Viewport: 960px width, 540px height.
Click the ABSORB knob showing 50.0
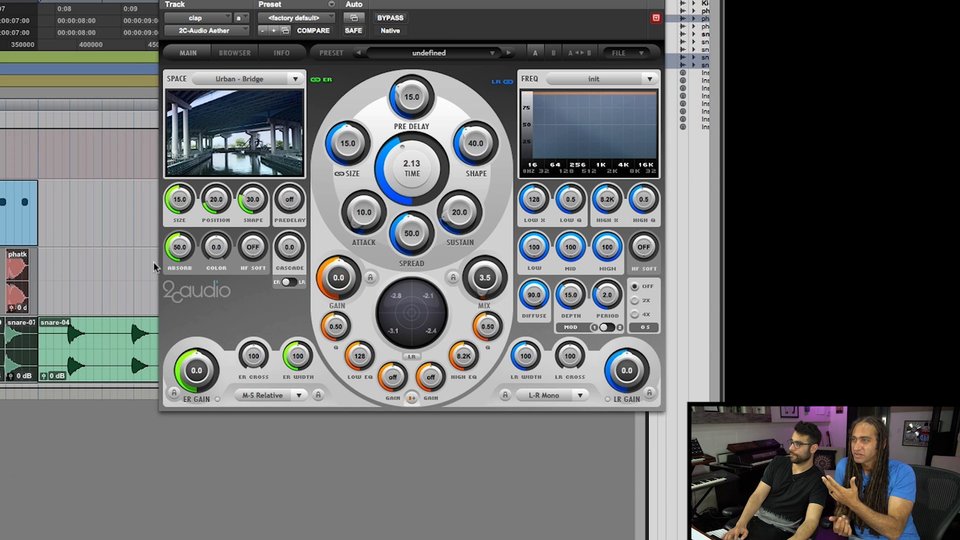click(x=179, y=247)
